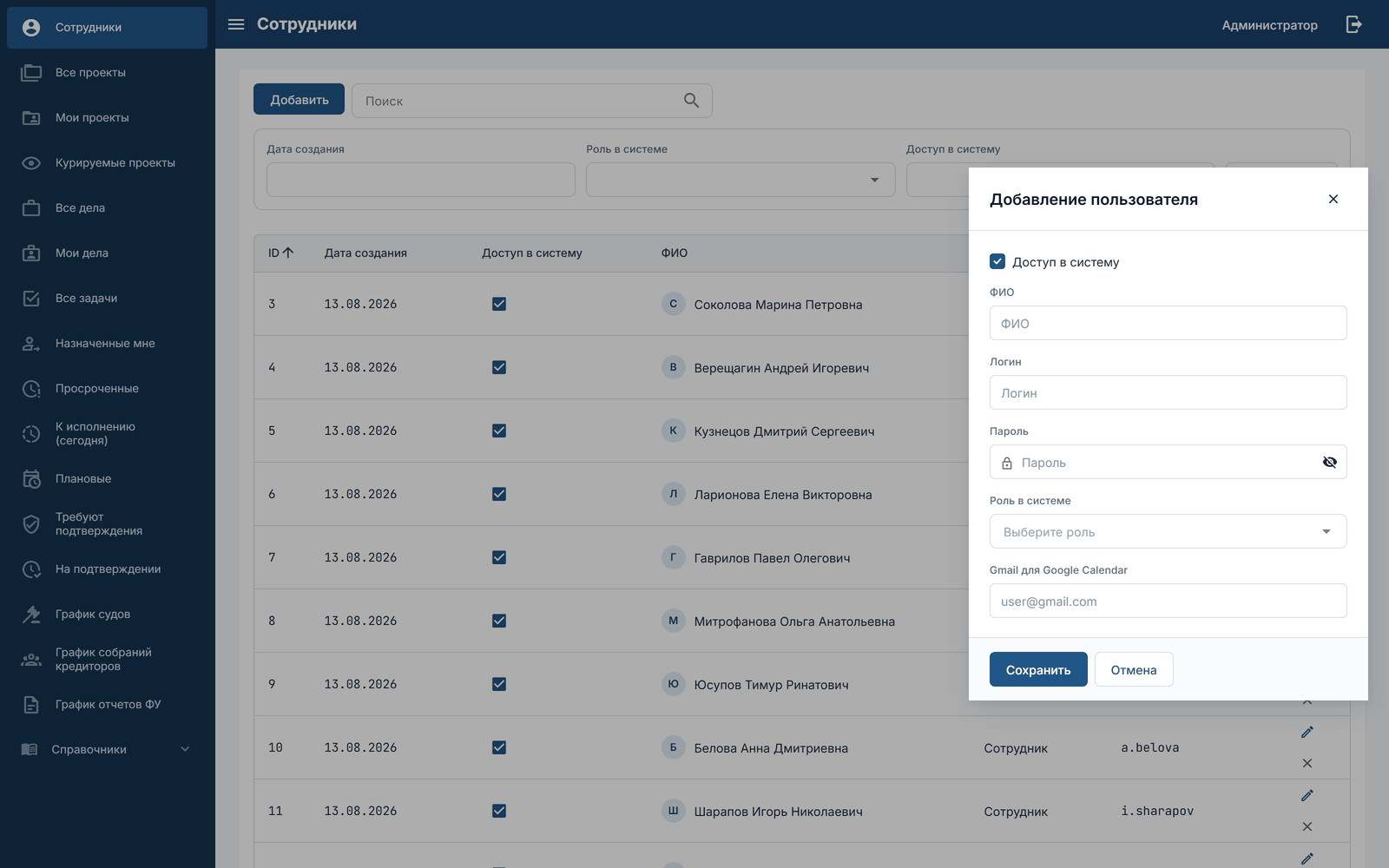Click the ФИО input in dialog
Image resolution: width=1389 pixels, height=868 pixels.
tap(1168, 323)
